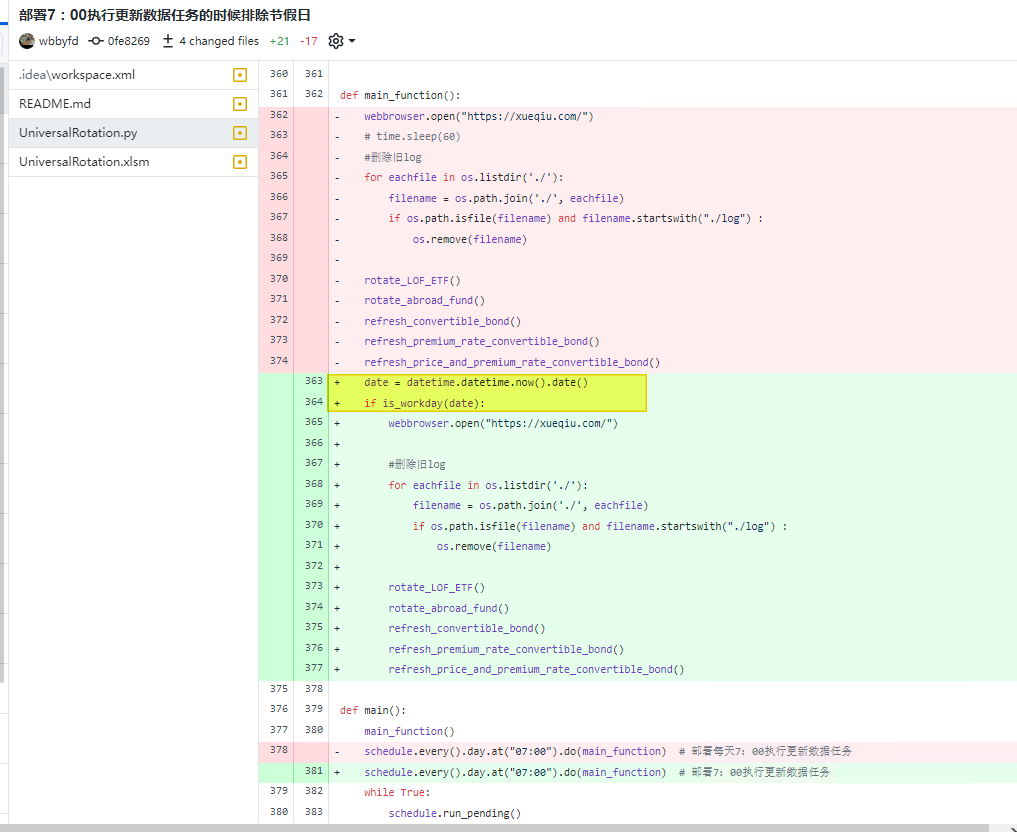Viewport: 1017px width, 832px height.
Task: Select README.md in the file list
Action: coord(55,104)
